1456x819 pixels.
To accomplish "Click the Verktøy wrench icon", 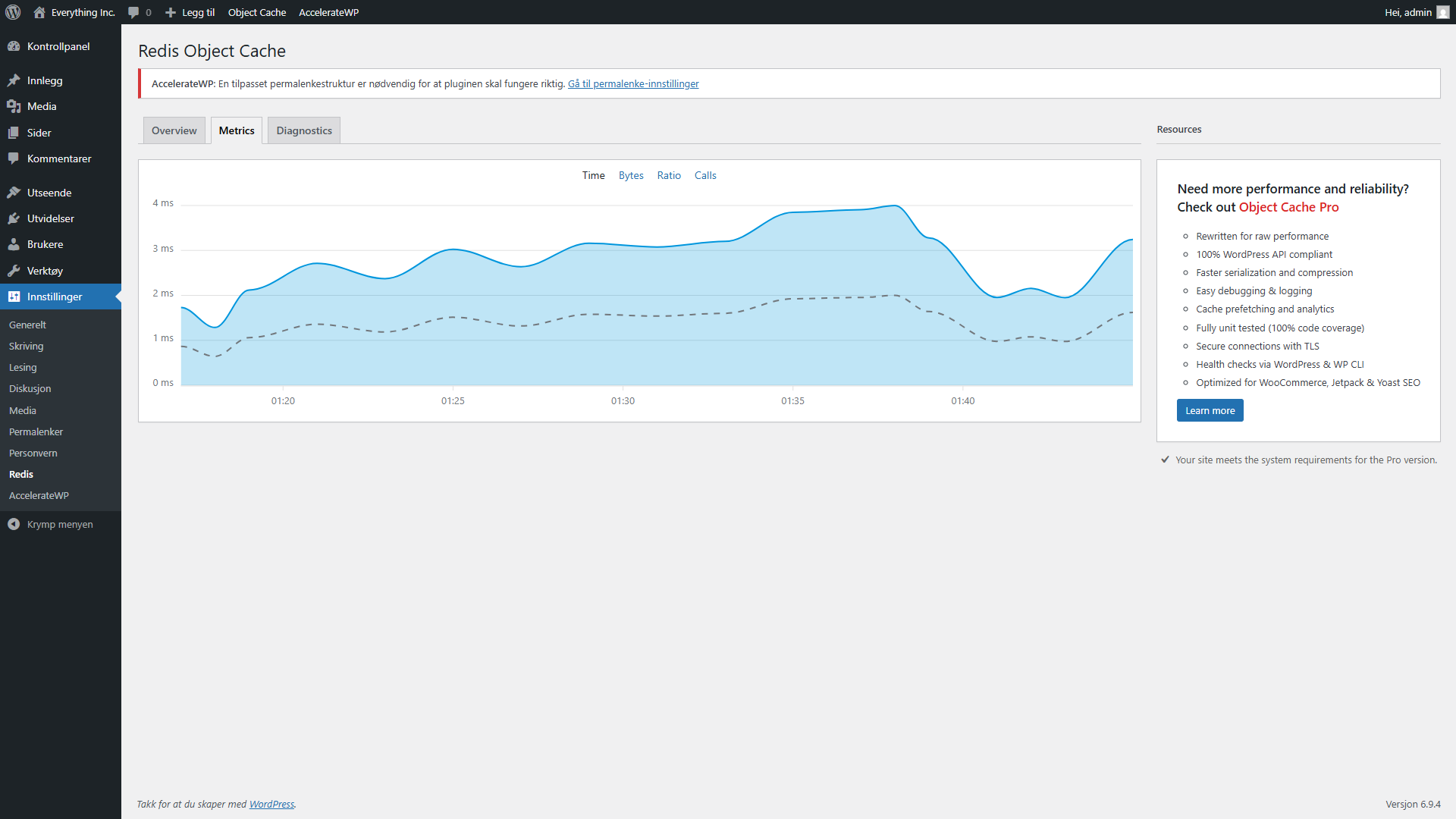I will click(14, 271).
